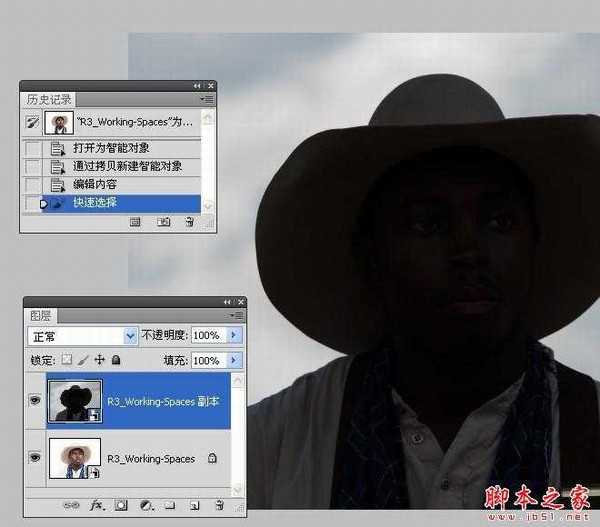Image resolution: width=600 pixels, height=527 pixels.
Task: Create a new snapshot in the History panel
Action: [x=164, y=222]
